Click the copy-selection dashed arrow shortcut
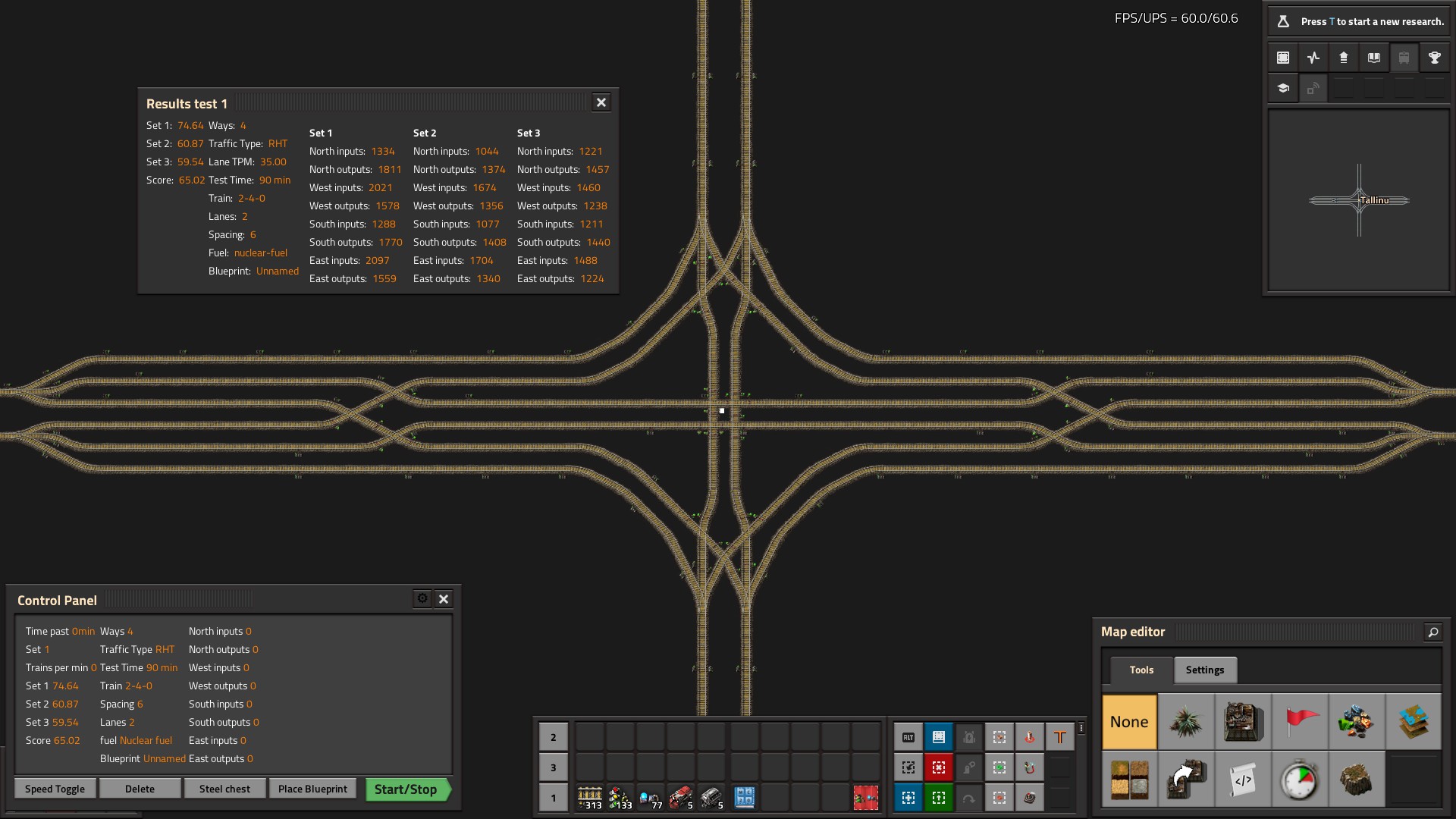 pyautogui.click(x=908, y=767)
